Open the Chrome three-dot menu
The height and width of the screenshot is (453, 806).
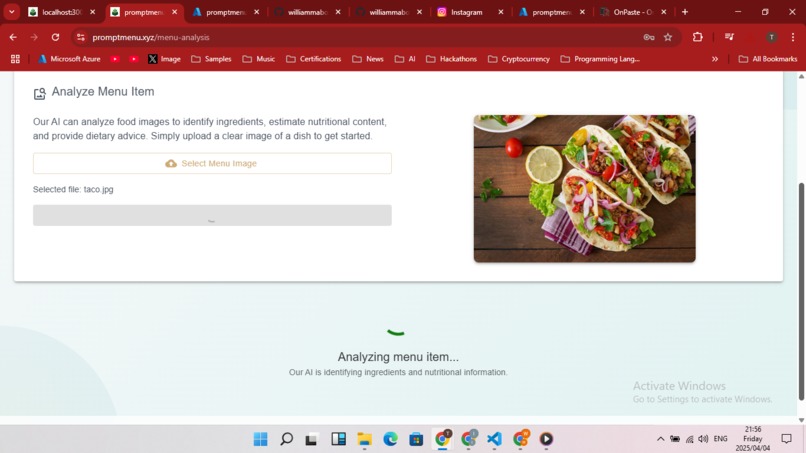tap(793, 37)
